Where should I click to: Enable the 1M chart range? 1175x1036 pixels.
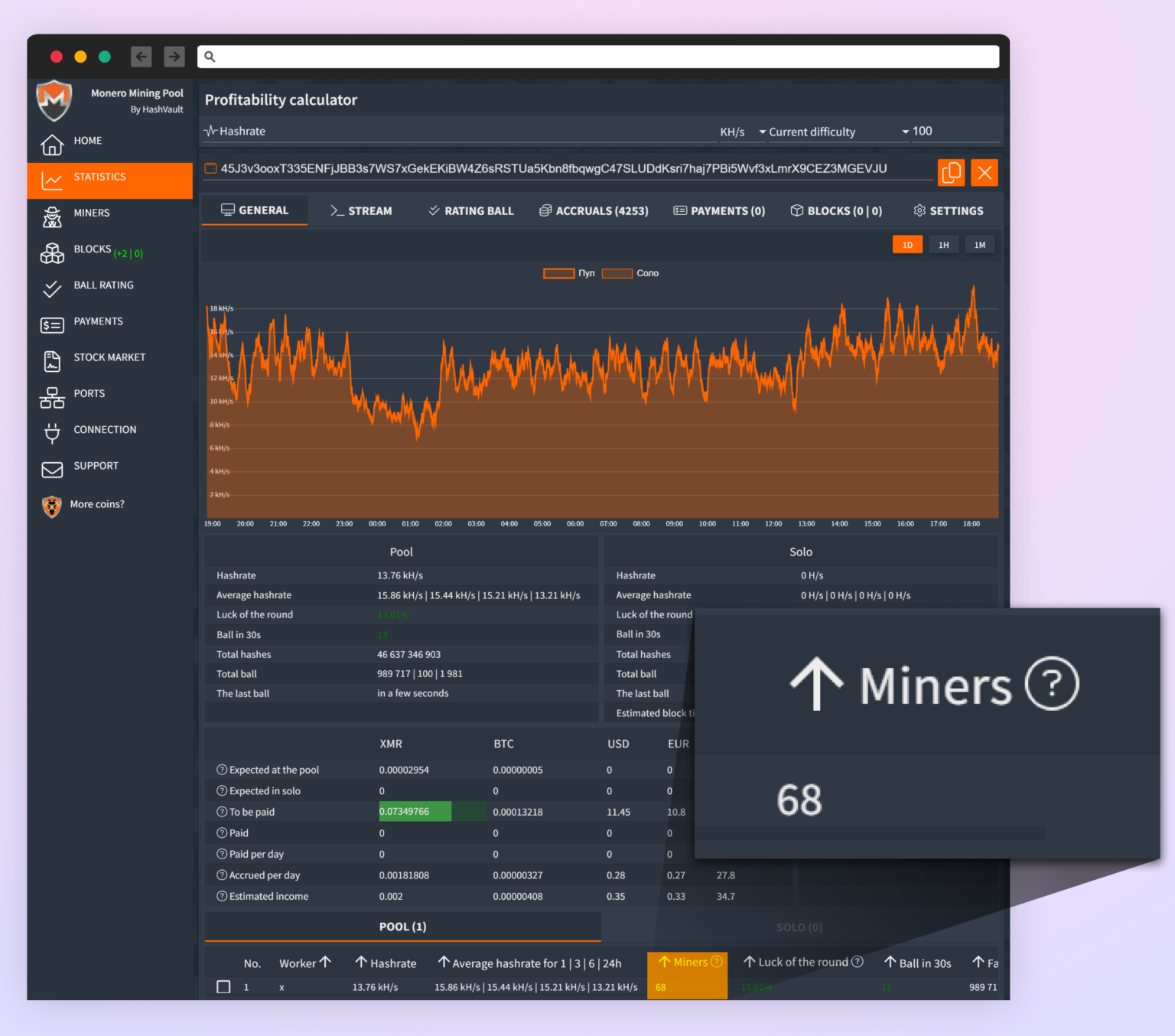coord(980,244)
